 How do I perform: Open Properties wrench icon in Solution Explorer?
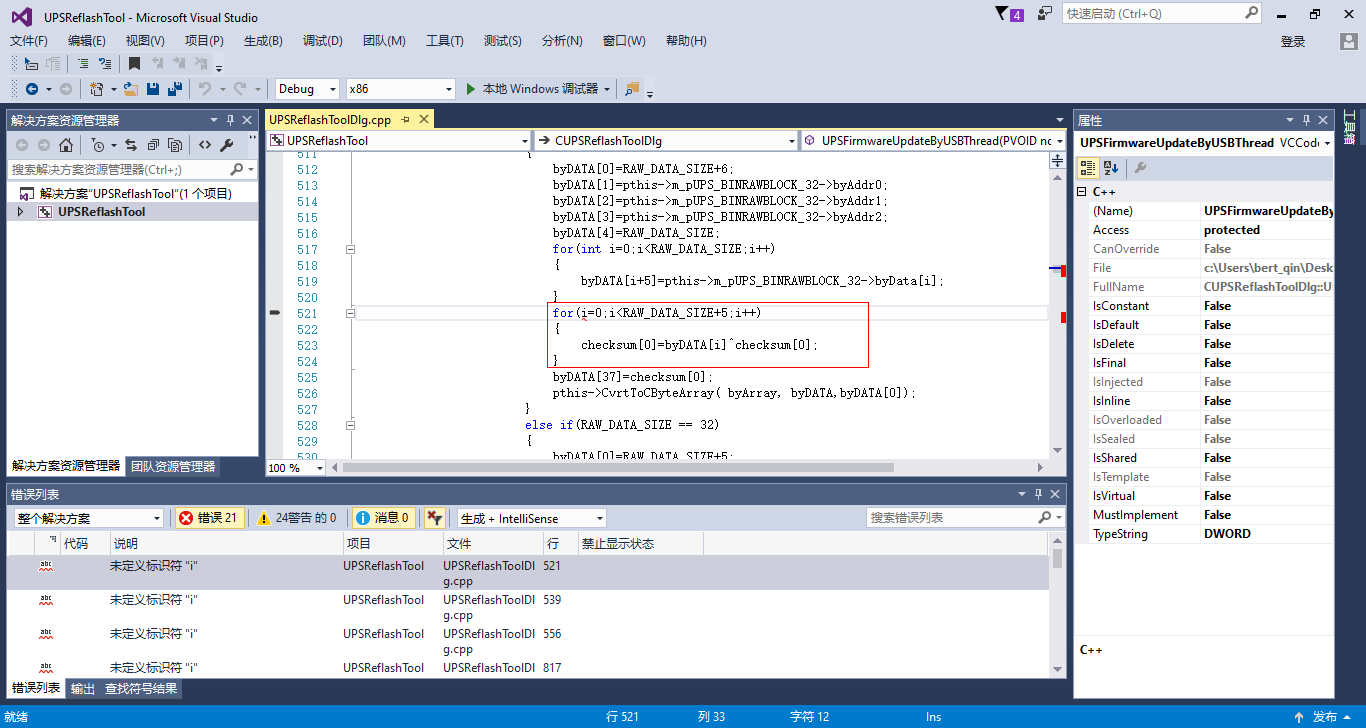[227, 144]
